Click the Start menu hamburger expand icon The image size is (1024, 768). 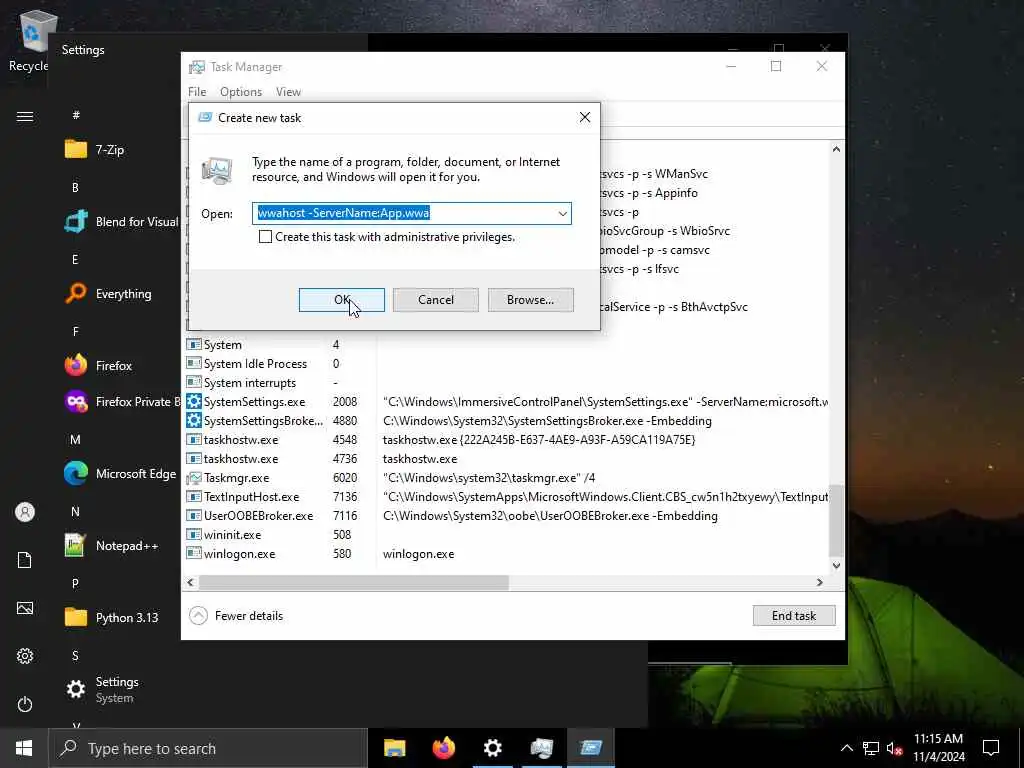pos(25,116)
